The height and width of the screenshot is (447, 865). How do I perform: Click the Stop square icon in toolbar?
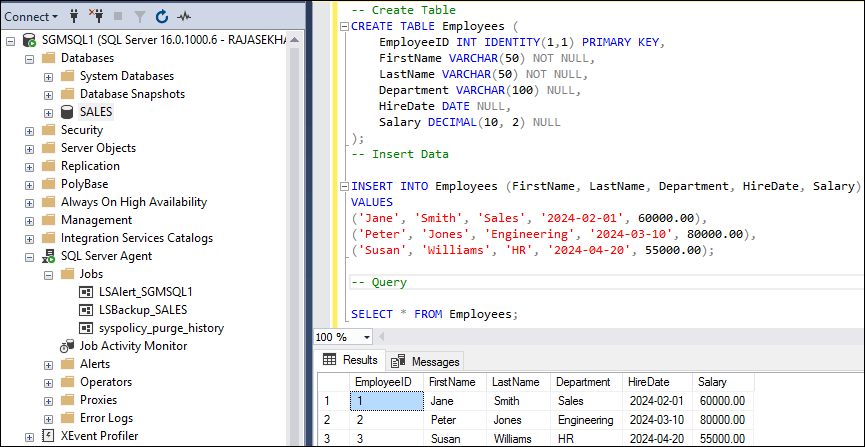(118, 16)
